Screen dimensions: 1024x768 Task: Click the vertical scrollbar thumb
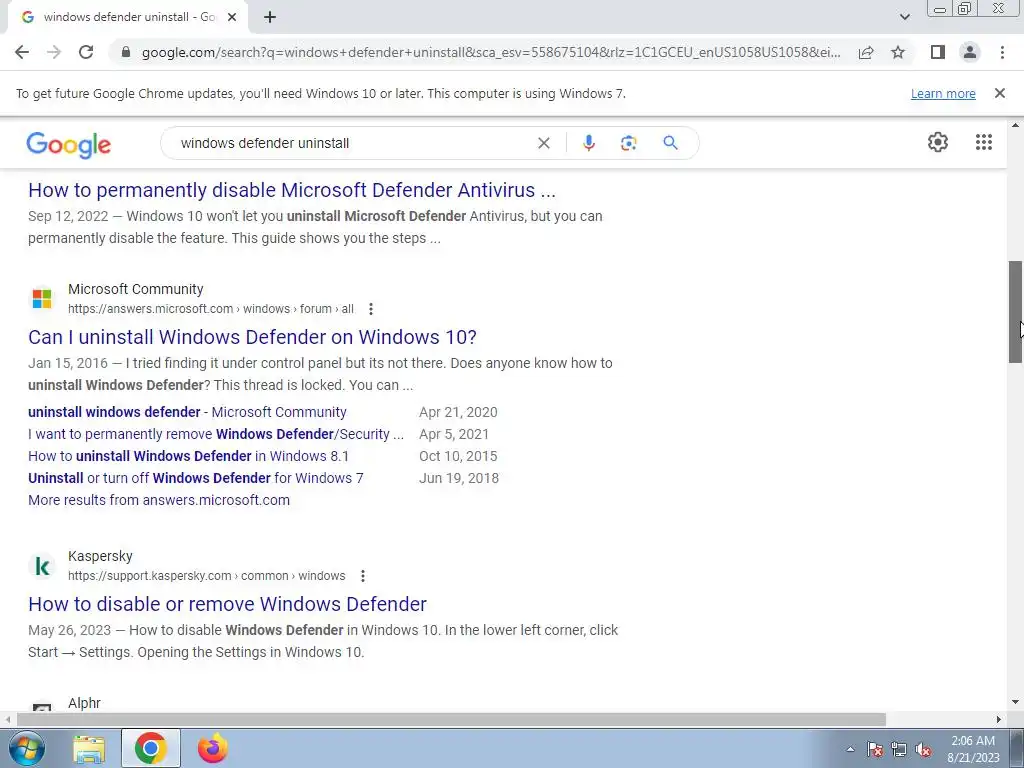point(1015,312)
